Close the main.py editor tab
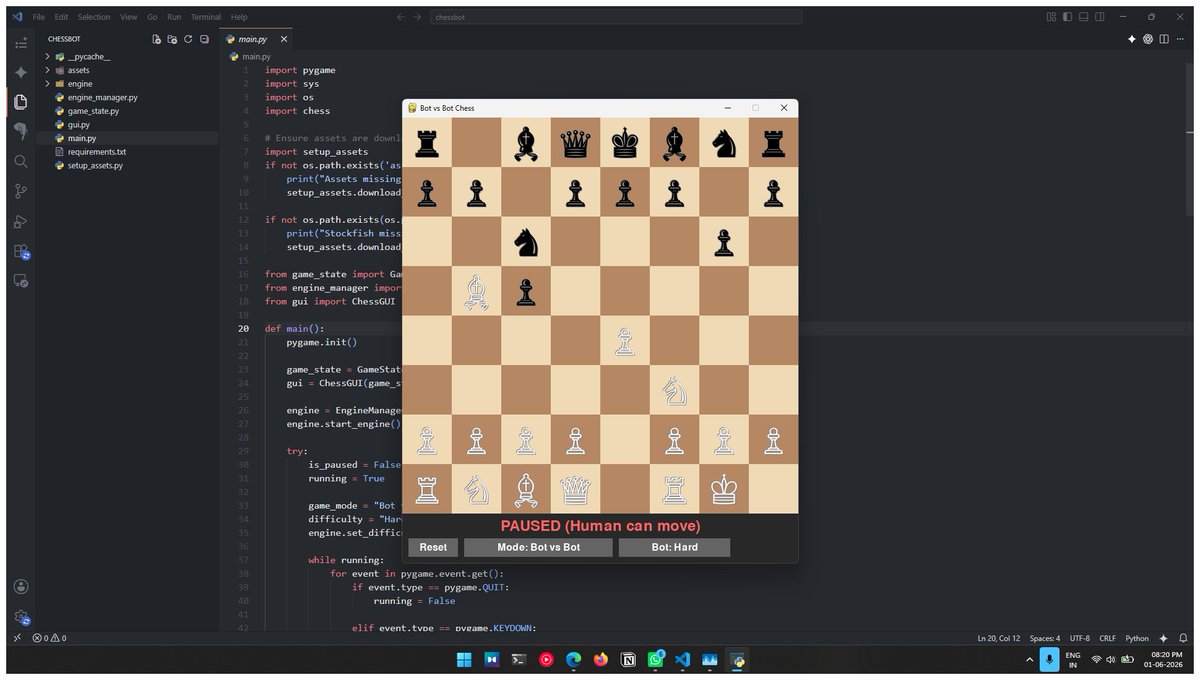The image size is (1200, 680). (284, 39)
